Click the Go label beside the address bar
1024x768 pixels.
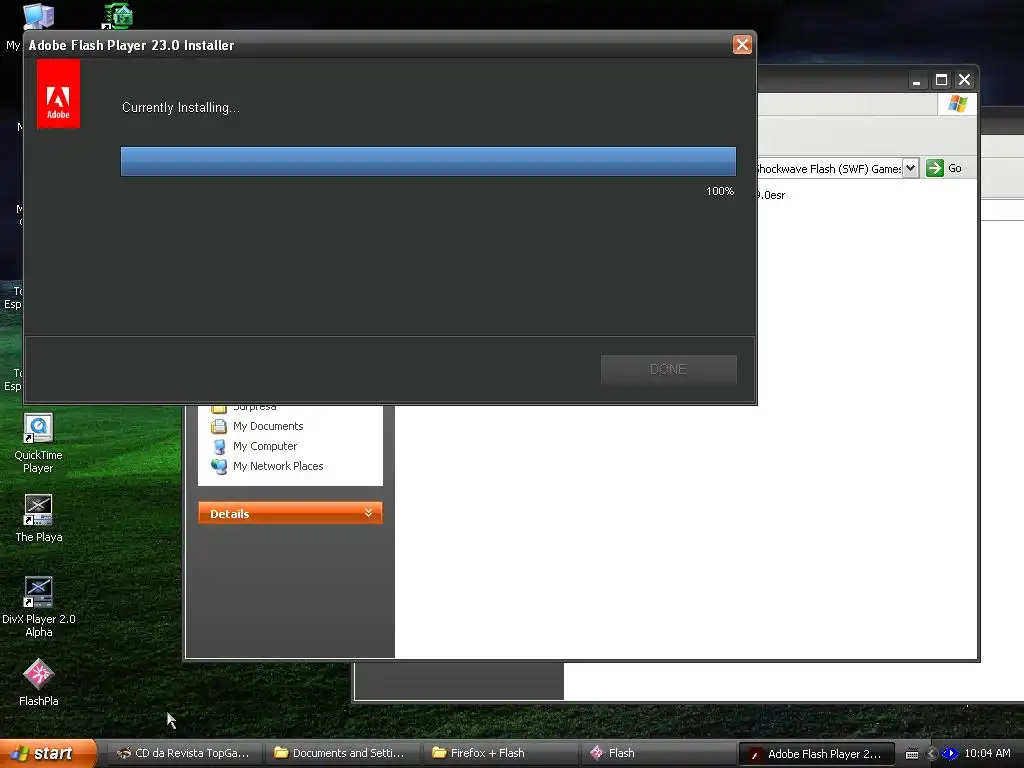pos(955,168)
